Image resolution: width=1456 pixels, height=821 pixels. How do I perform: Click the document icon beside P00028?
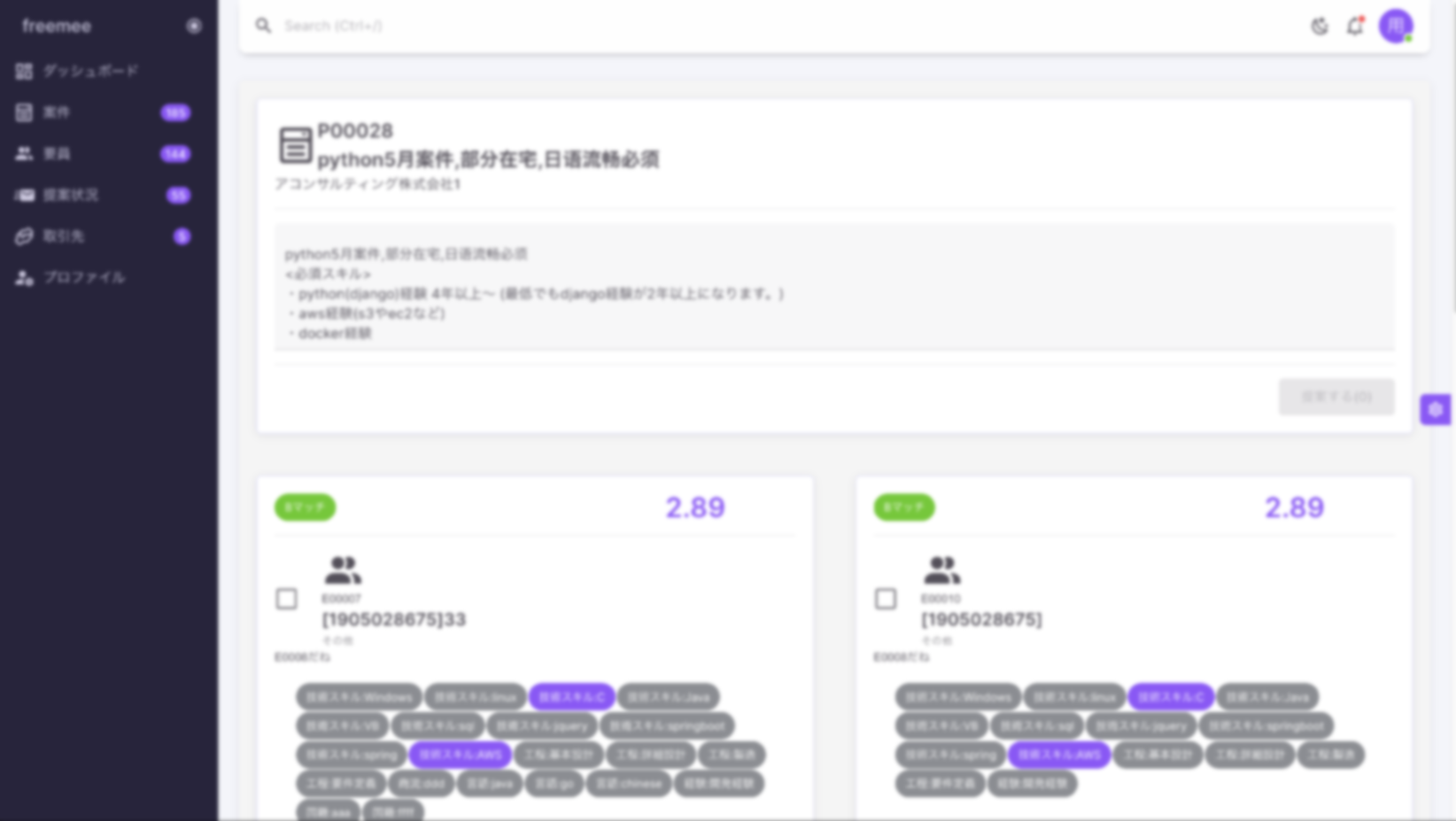[295, 145]
